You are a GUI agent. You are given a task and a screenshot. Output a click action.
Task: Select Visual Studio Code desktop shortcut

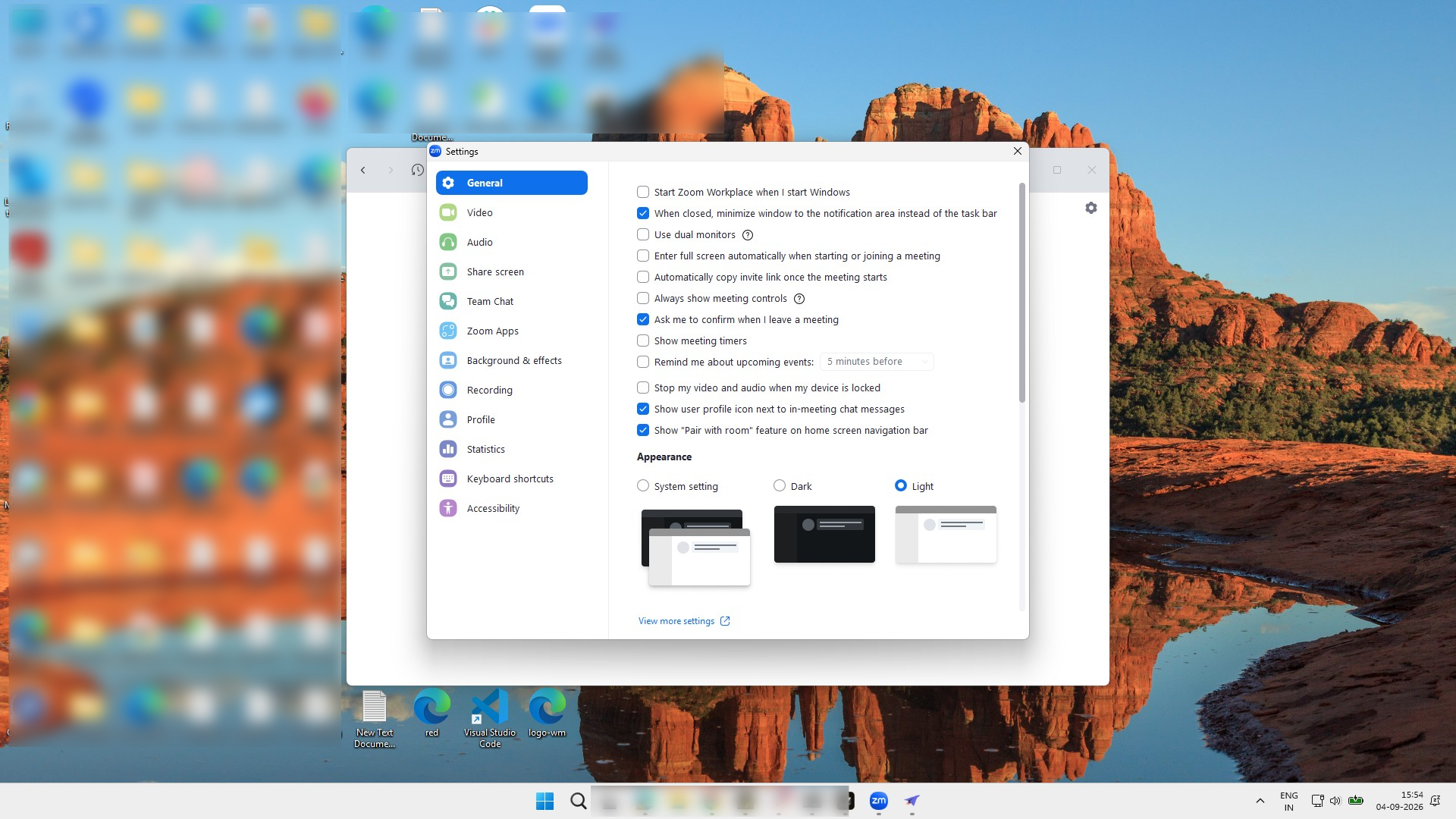pyautogui.click(x=490, y=718)
